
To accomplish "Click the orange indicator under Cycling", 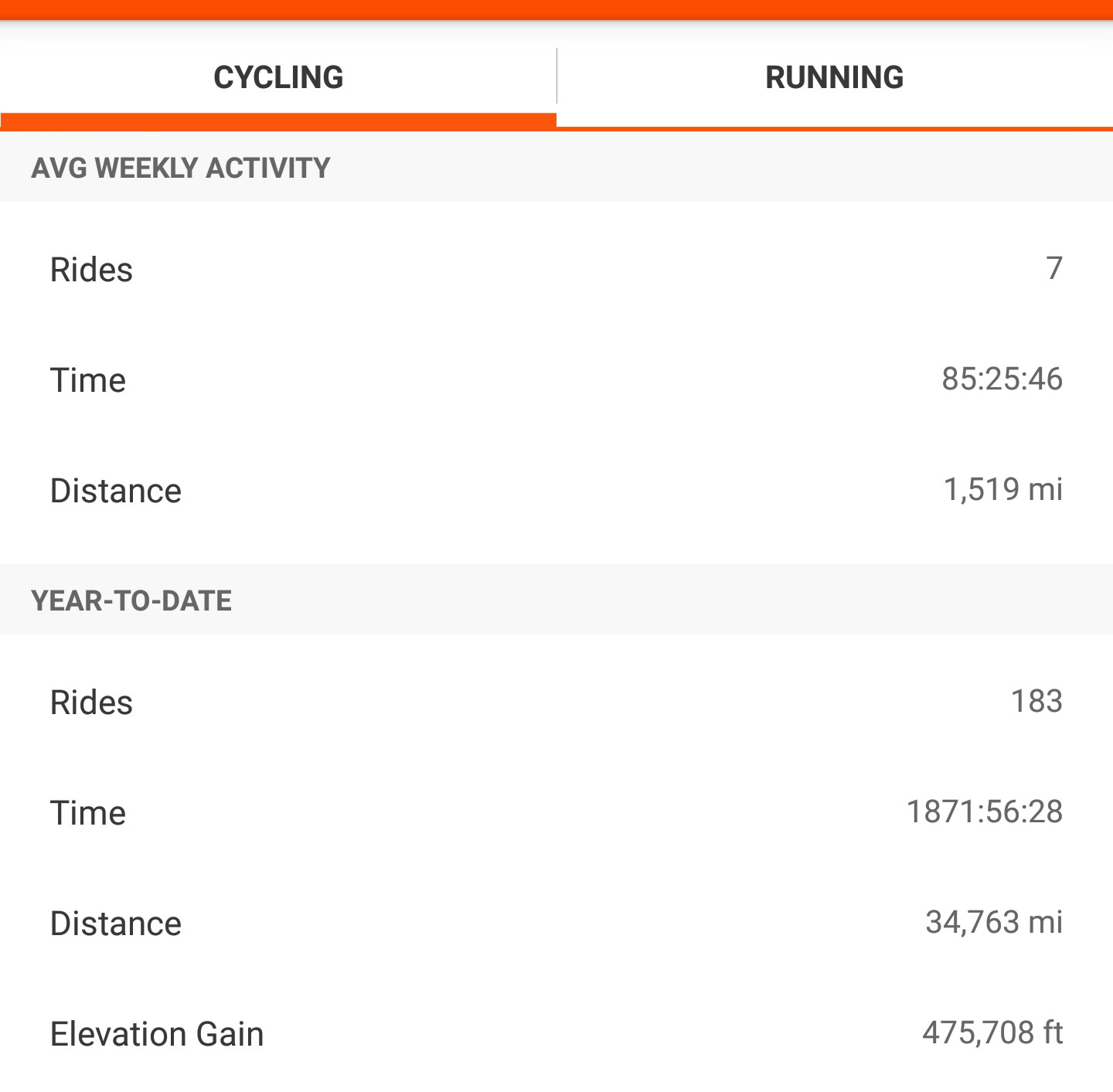I will 278,121.
